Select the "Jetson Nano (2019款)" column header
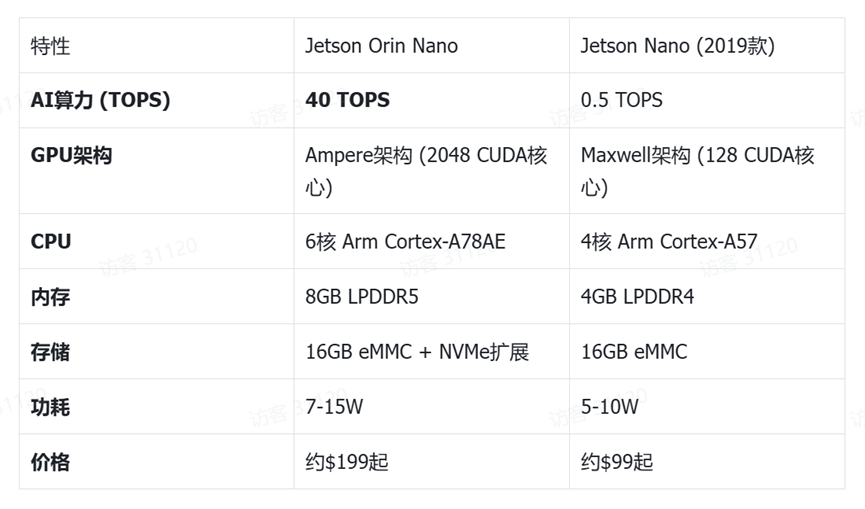Image resolution: width=865 pixels, height=509 pixels. coord(677,46)
